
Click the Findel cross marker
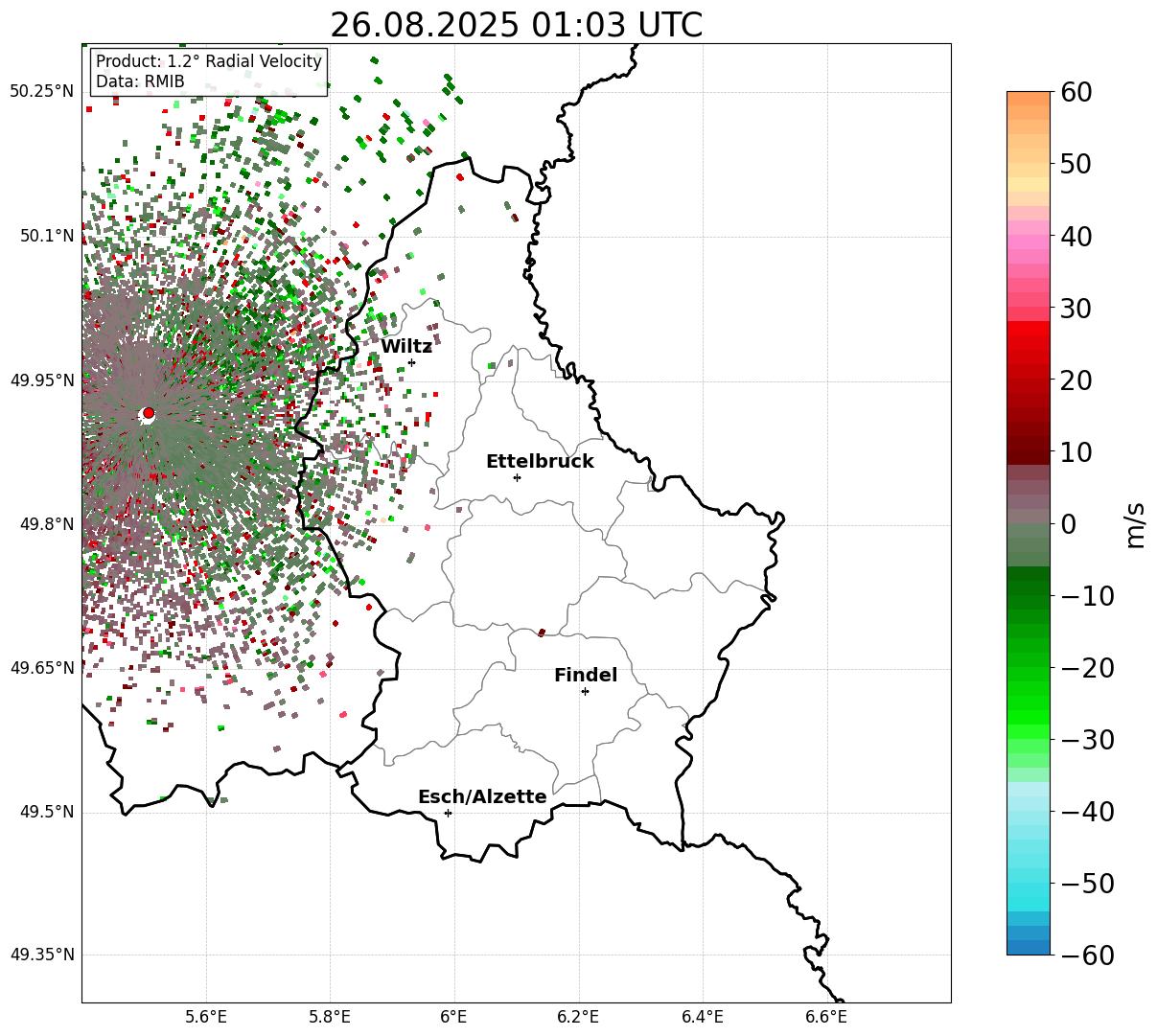click(x=585, y=691)
